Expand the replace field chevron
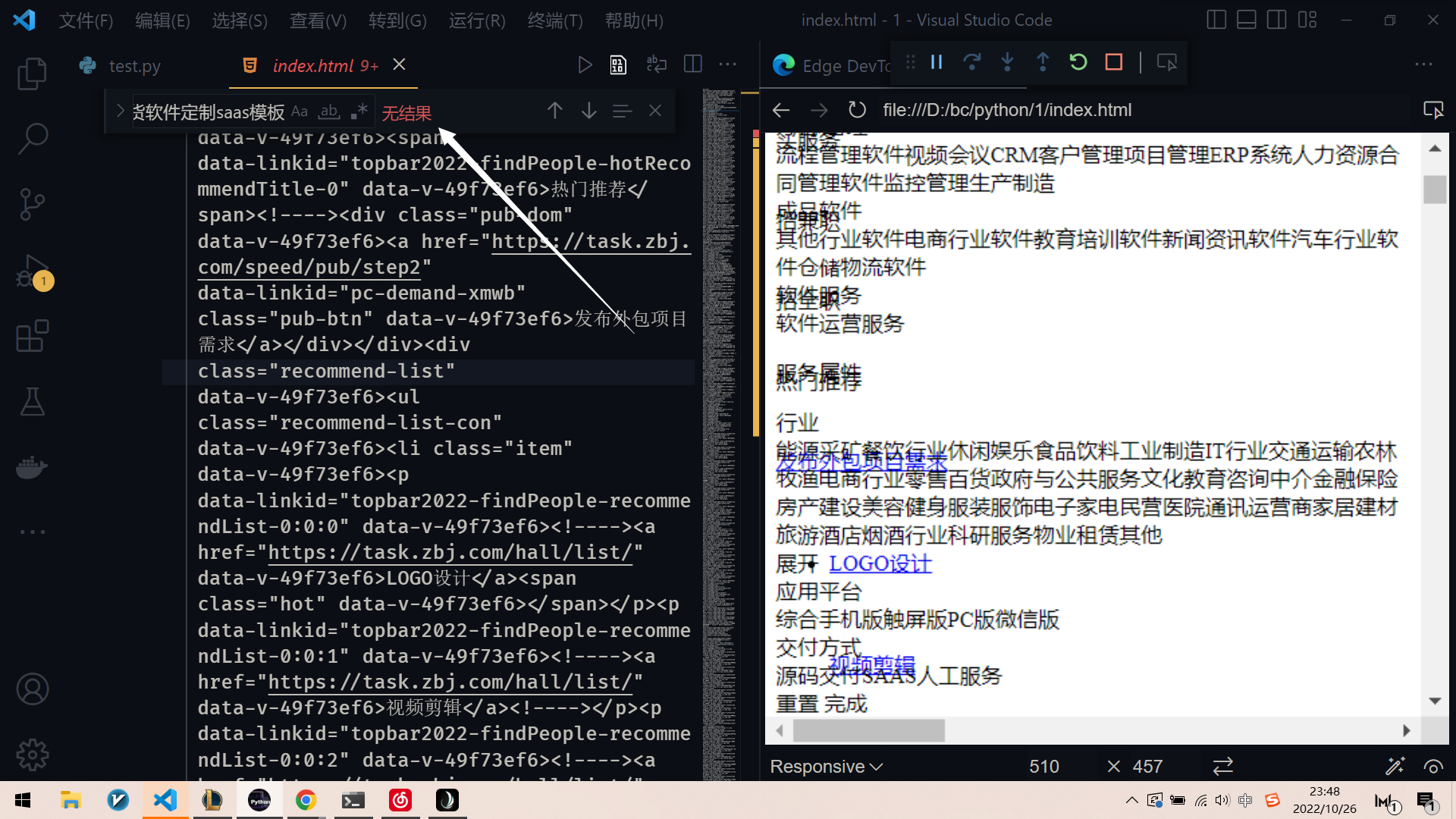 pos(120,111)
